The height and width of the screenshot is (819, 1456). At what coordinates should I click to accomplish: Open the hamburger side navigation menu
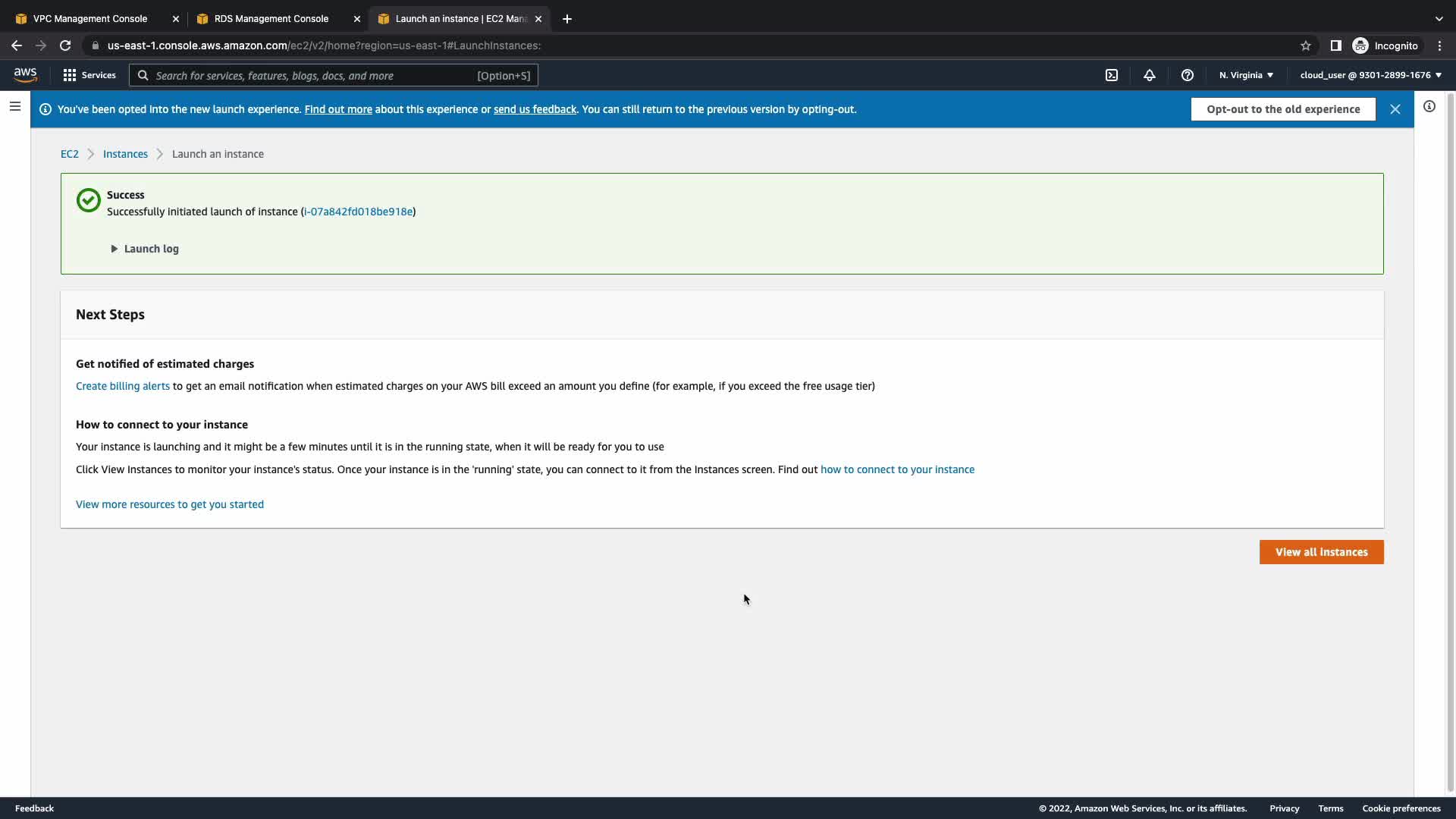(15, 107)
